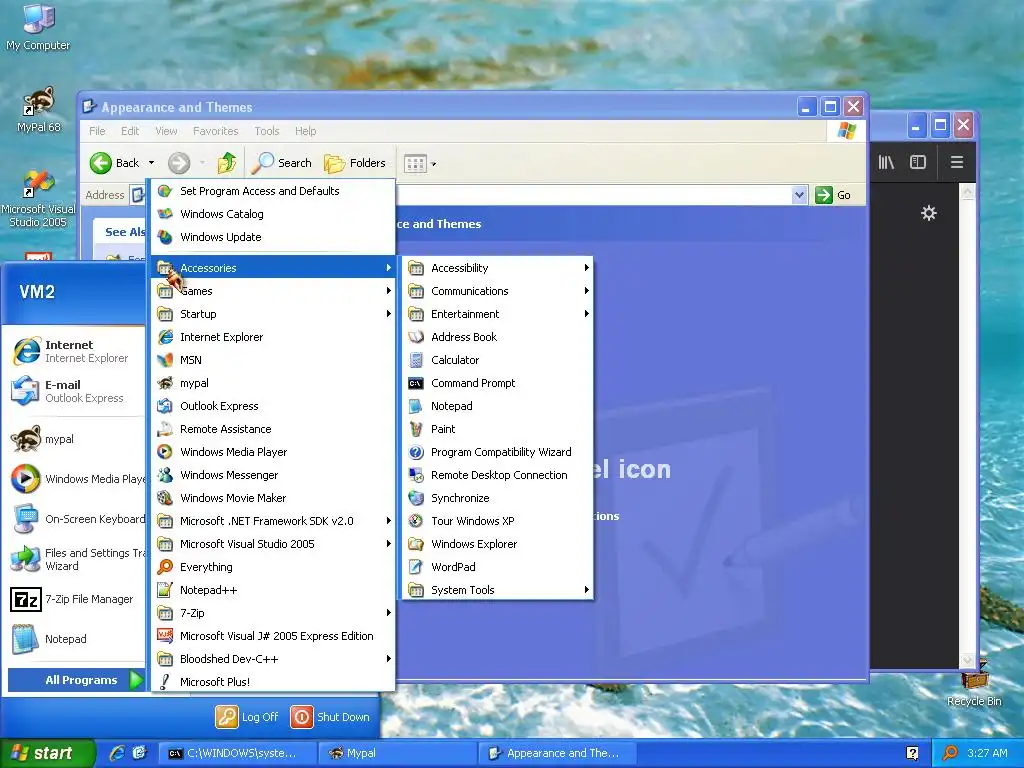Open the Mypal library icon

[886, 162]
